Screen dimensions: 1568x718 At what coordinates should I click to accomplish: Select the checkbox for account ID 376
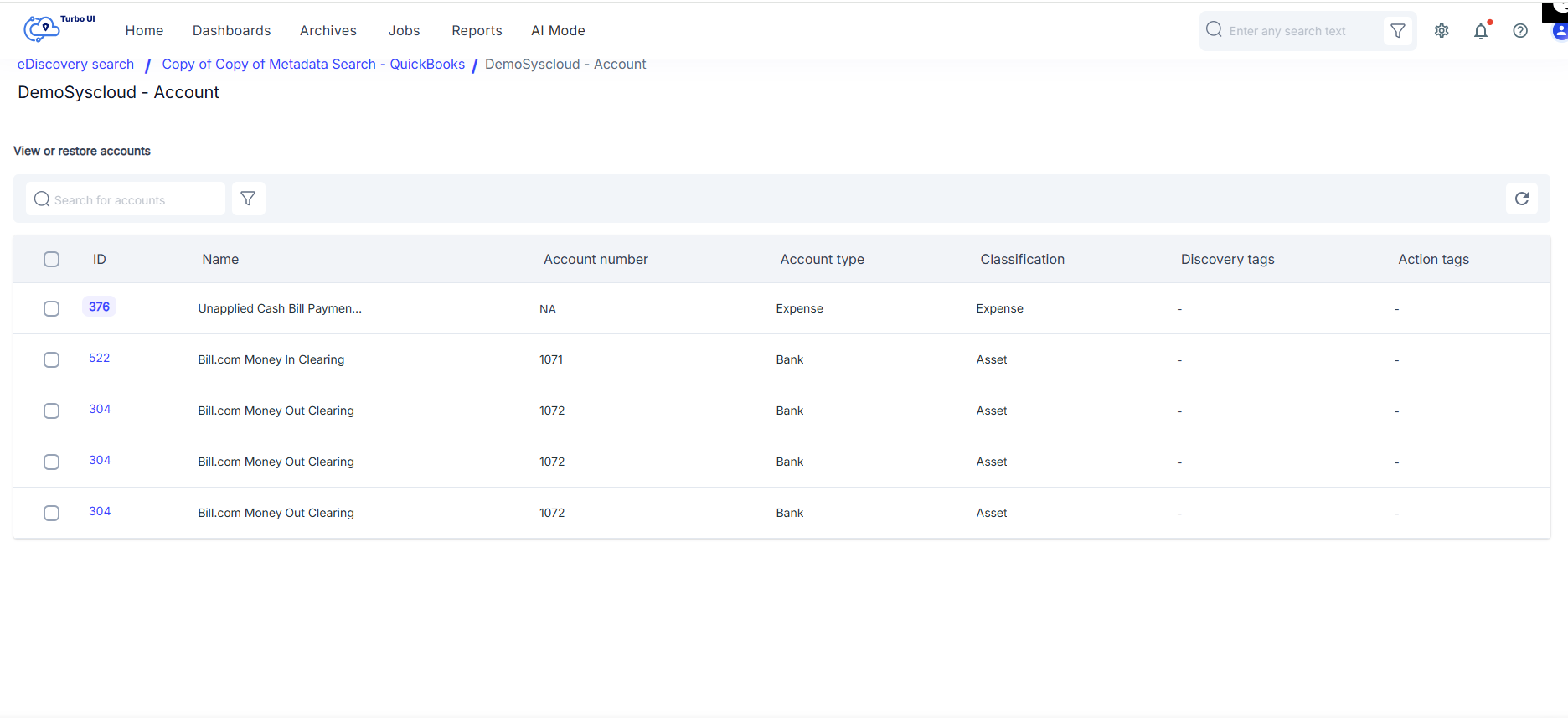pyautogui.click(x=52, y=309)
